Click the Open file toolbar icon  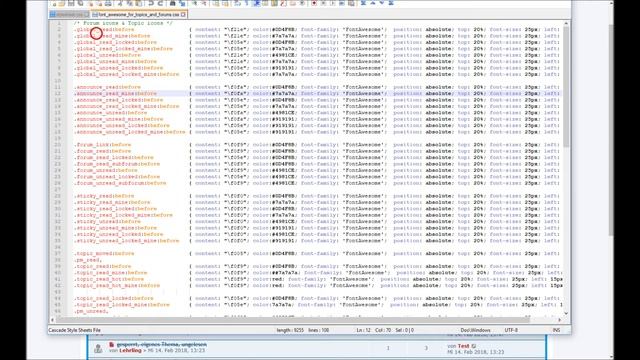(62, 3)
